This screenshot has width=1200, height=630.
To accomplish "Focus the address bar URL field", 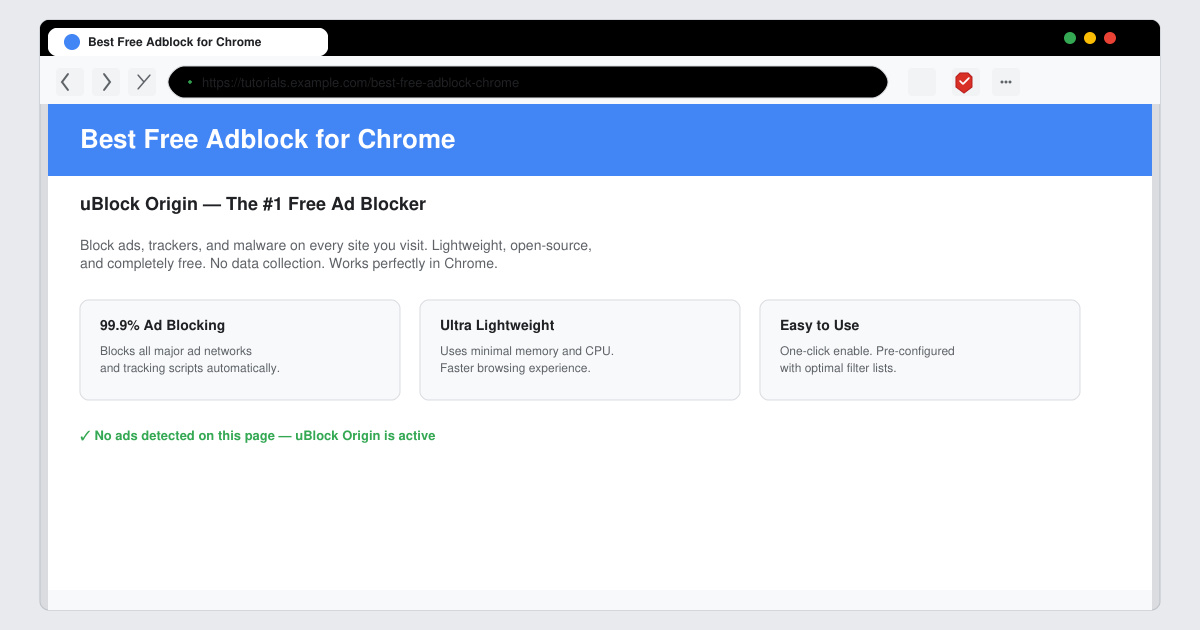I will tap(528, 82).
